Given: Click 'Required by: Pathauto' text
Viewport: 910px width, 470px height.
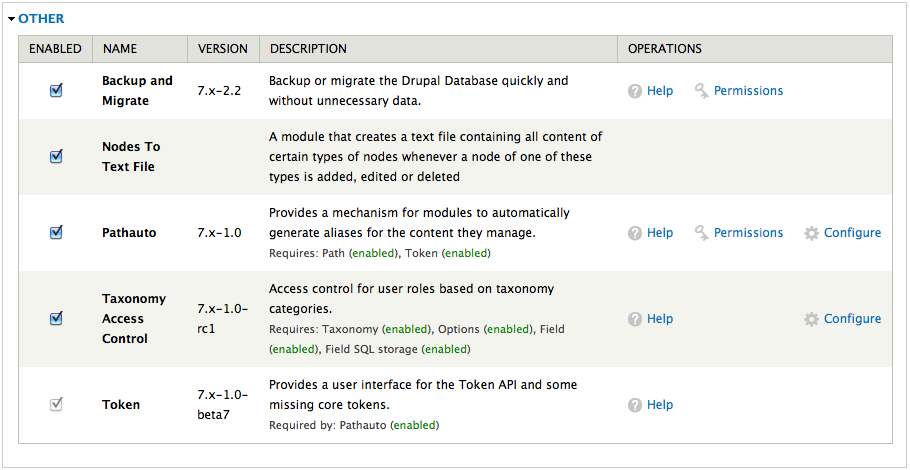Looking at the screenshot, I should coord(354,425).
